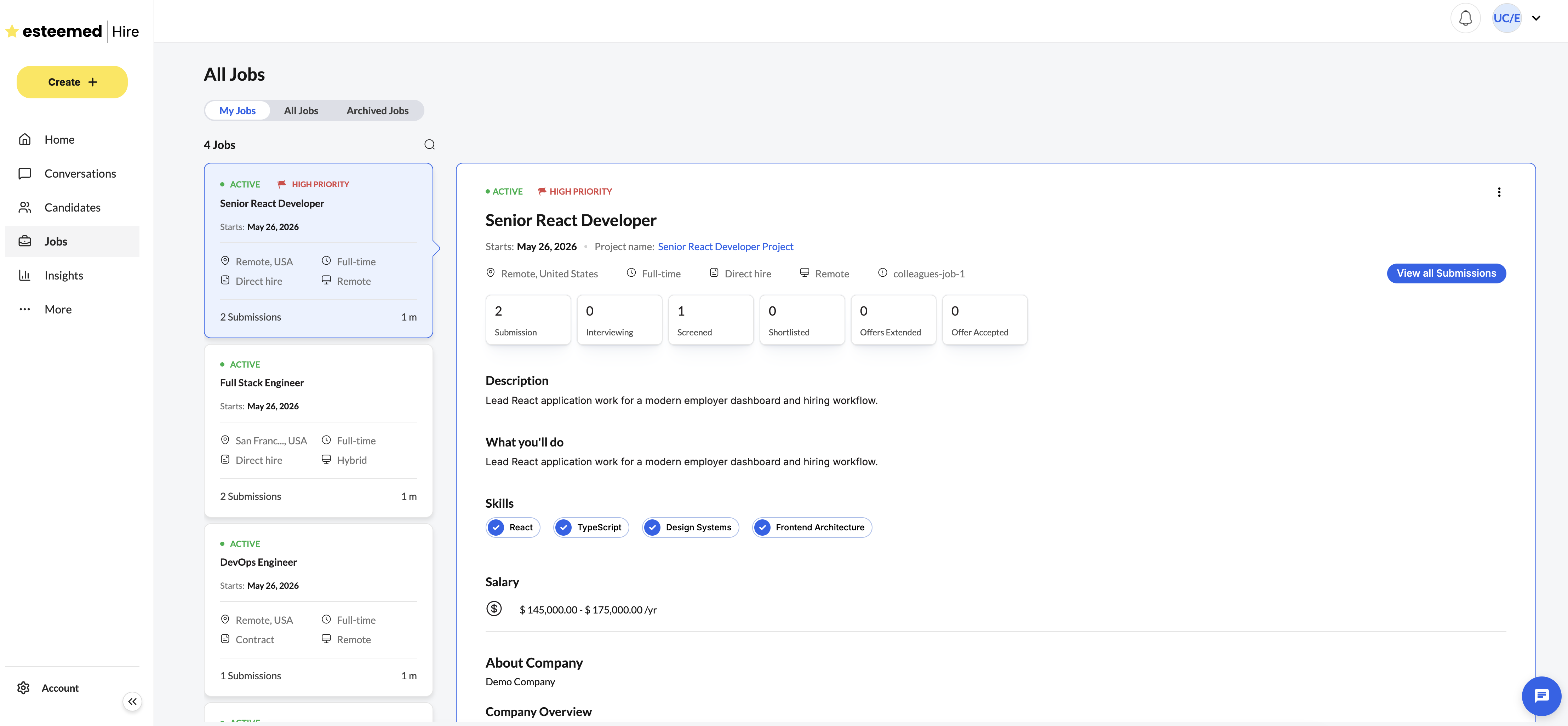1568x726 pixels.
Task: Click the HIGH PRIORITY flag on the job card
Action: [282, 184]
